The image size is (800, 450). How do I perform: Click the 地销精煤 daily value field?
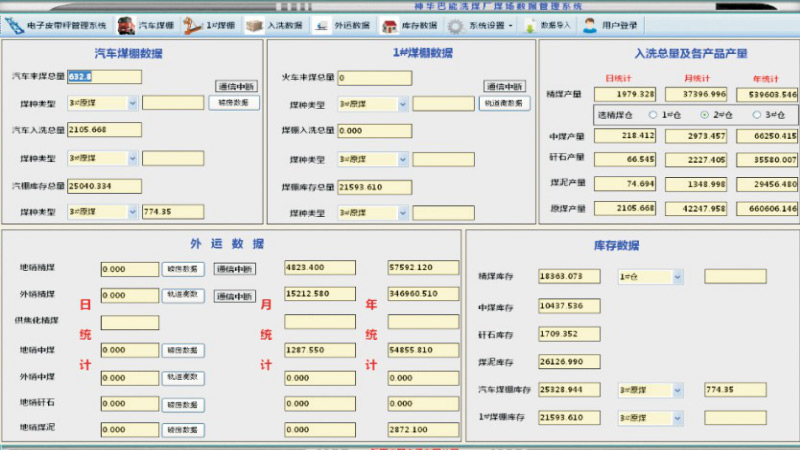(x=129, y=269)
